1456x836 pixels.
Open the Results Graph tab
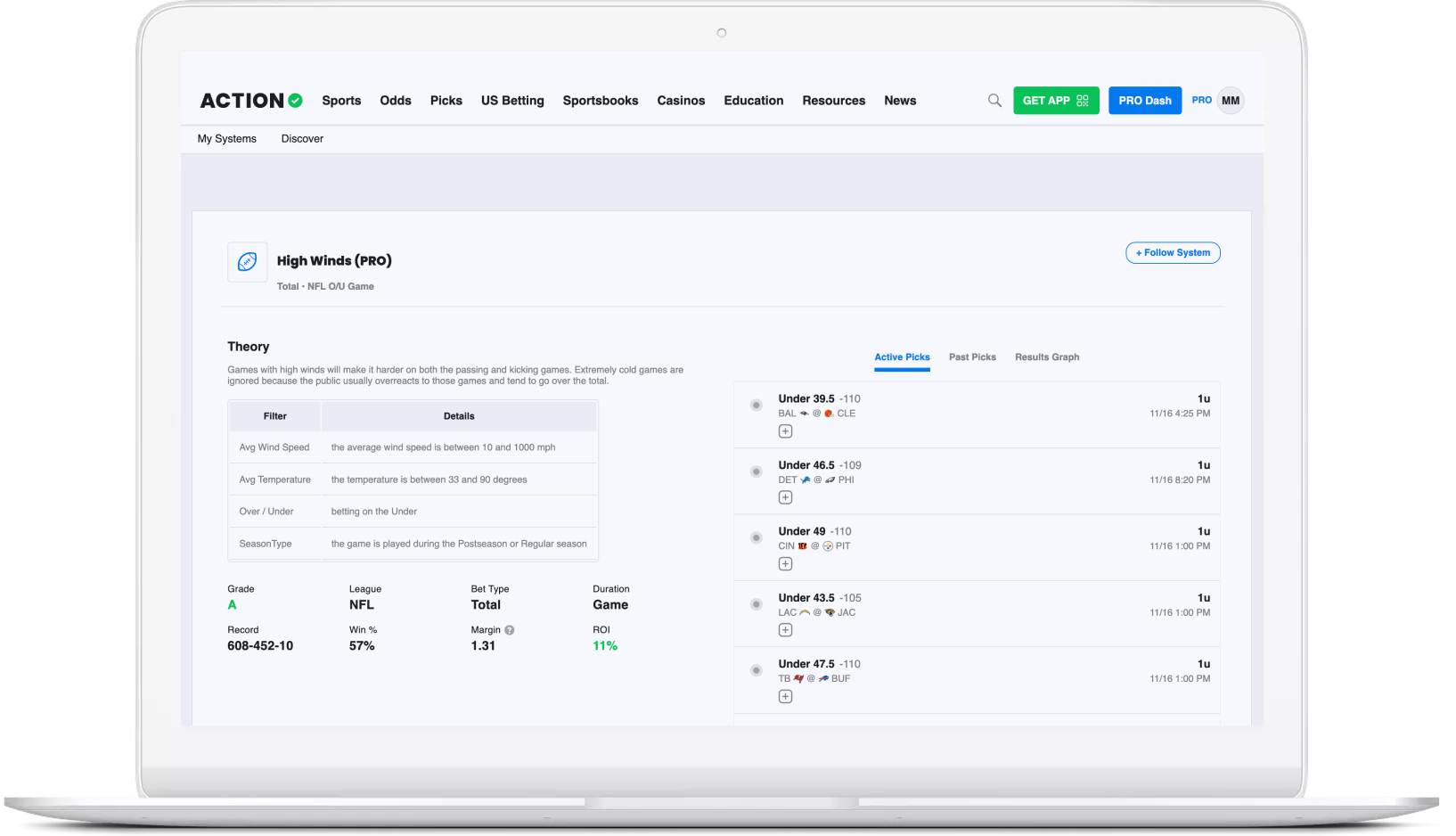click(1047, 357)
